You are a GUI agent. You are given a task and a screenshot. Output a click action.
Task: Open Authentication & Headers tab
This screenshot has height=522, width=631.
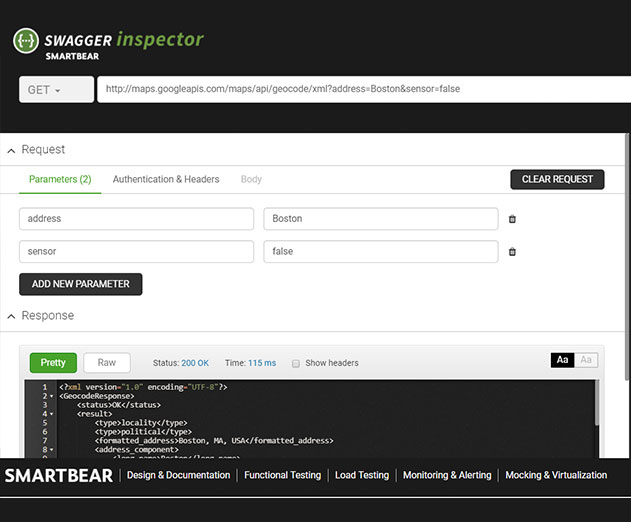pyautogui.click(x=166, y=180)
